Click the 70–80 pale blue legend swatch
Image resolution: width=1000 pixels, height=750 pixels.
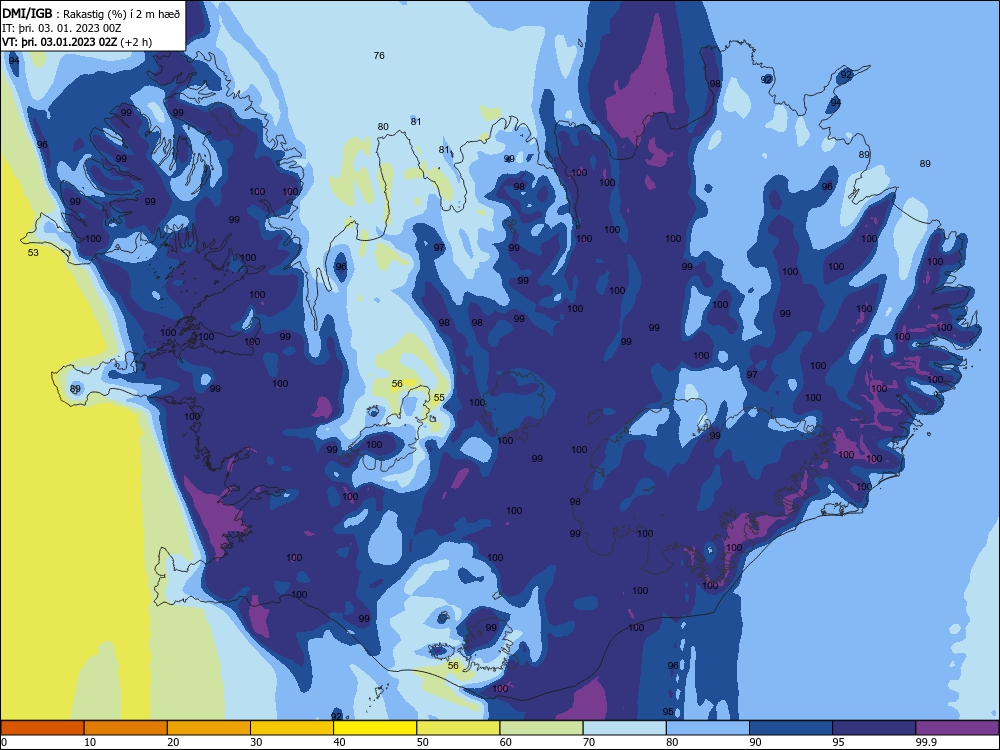point(624,728)
